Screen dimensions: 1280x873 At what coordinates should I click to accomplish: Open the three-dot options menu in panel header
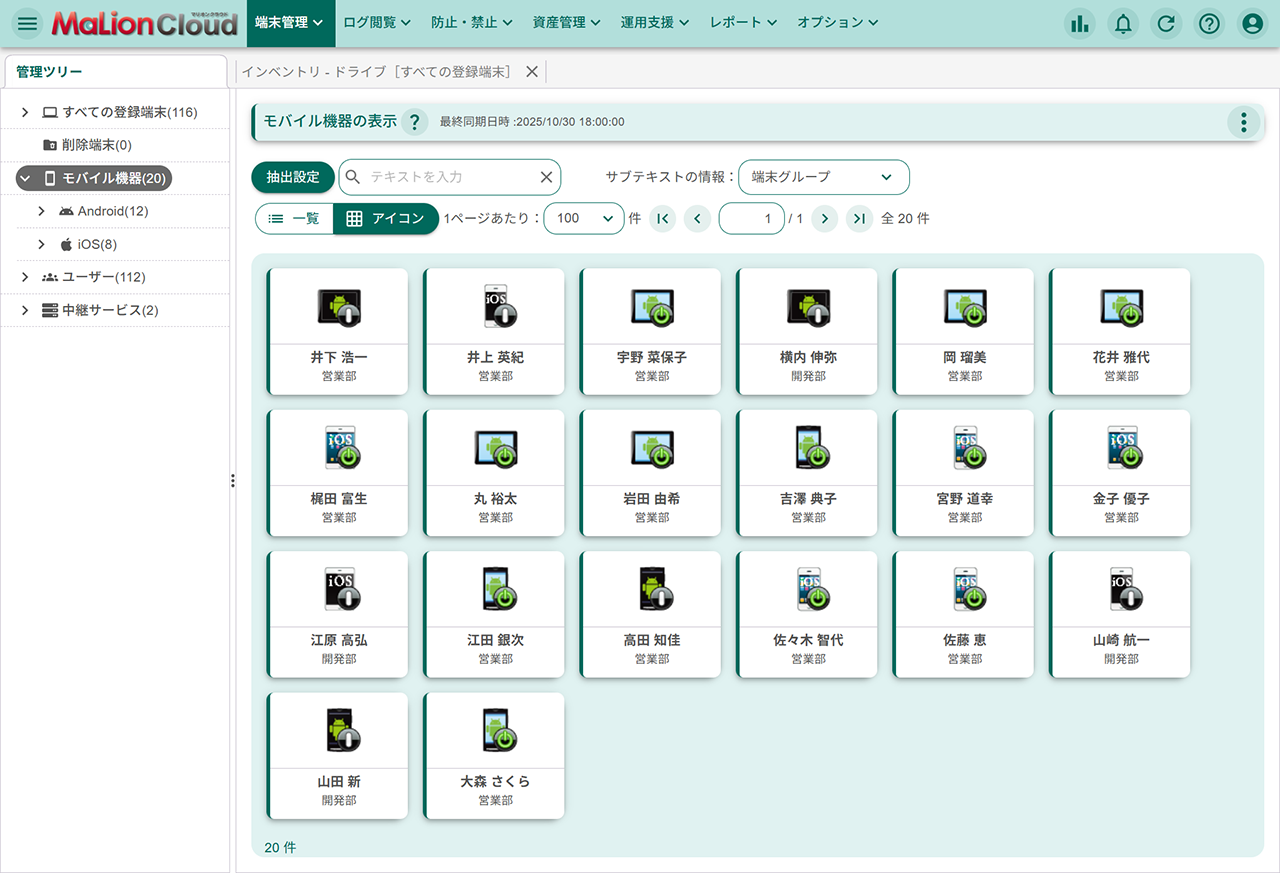1243,122
